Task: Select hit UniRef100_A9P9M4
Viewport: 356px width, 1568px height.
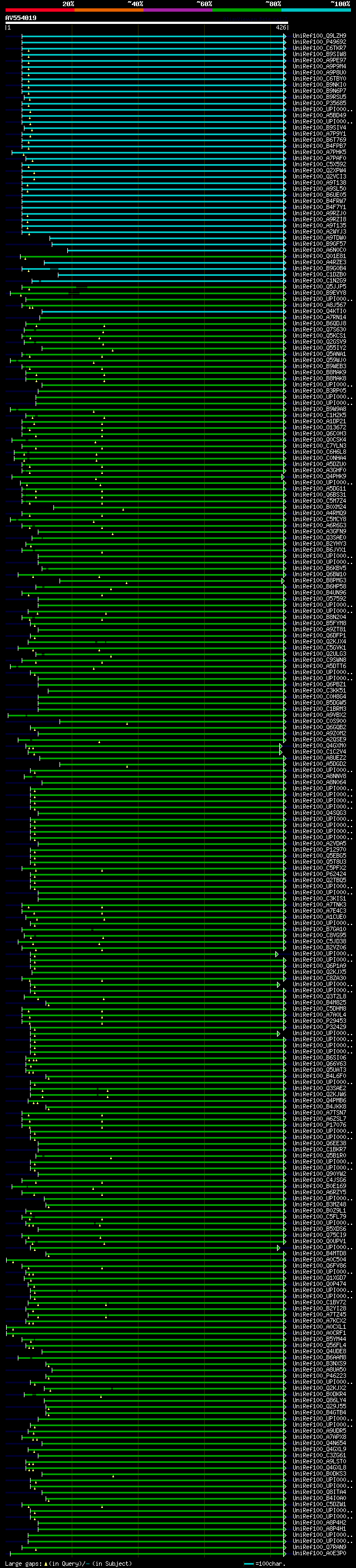Action: coord(319,66)
